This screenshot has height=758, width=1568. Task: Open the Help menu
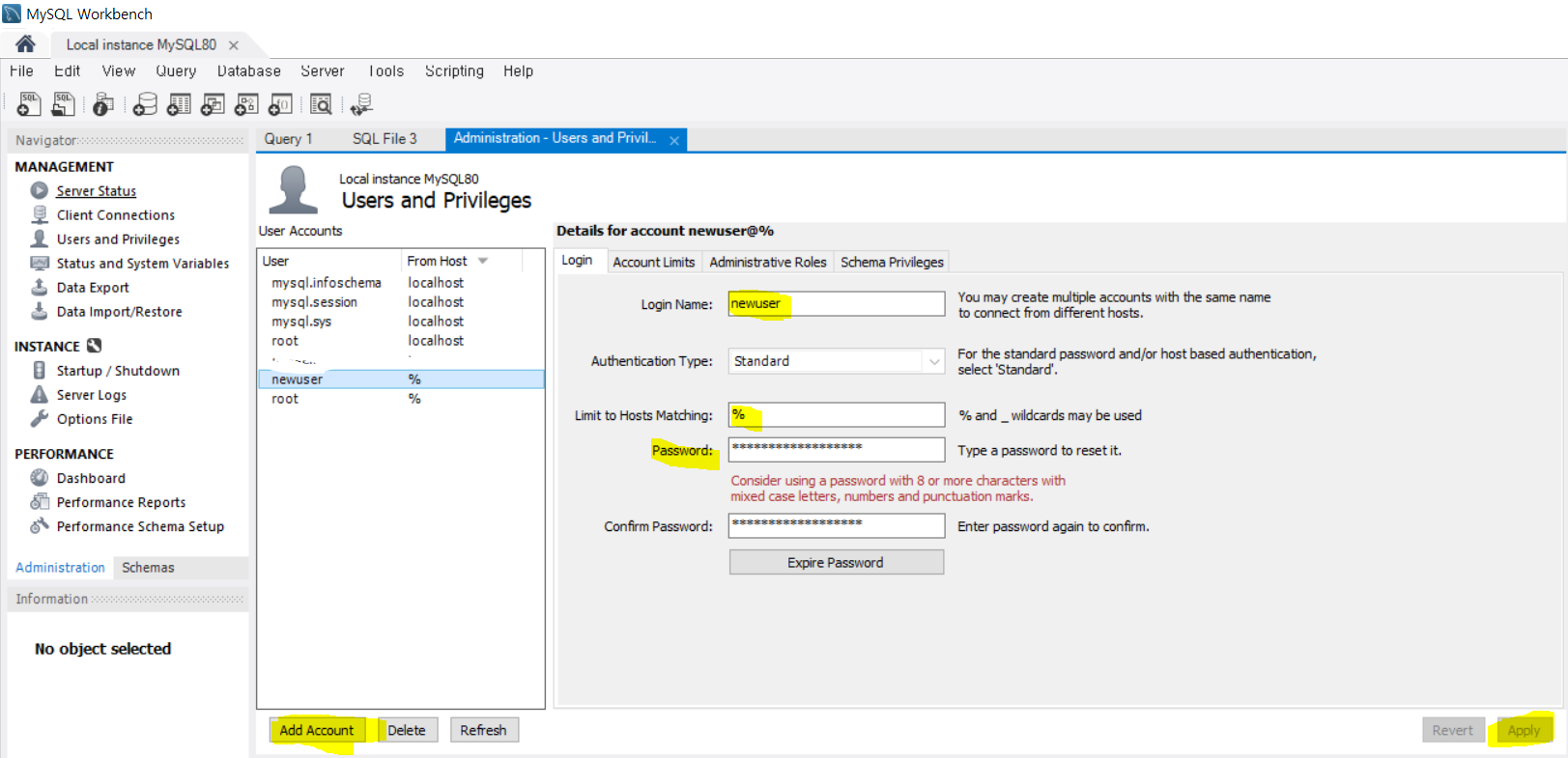518,70
